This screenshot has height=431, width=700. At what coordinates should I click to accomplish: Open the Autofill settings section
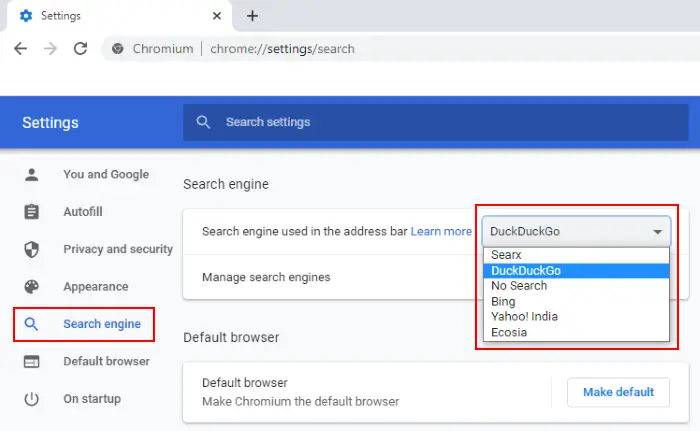83,212
